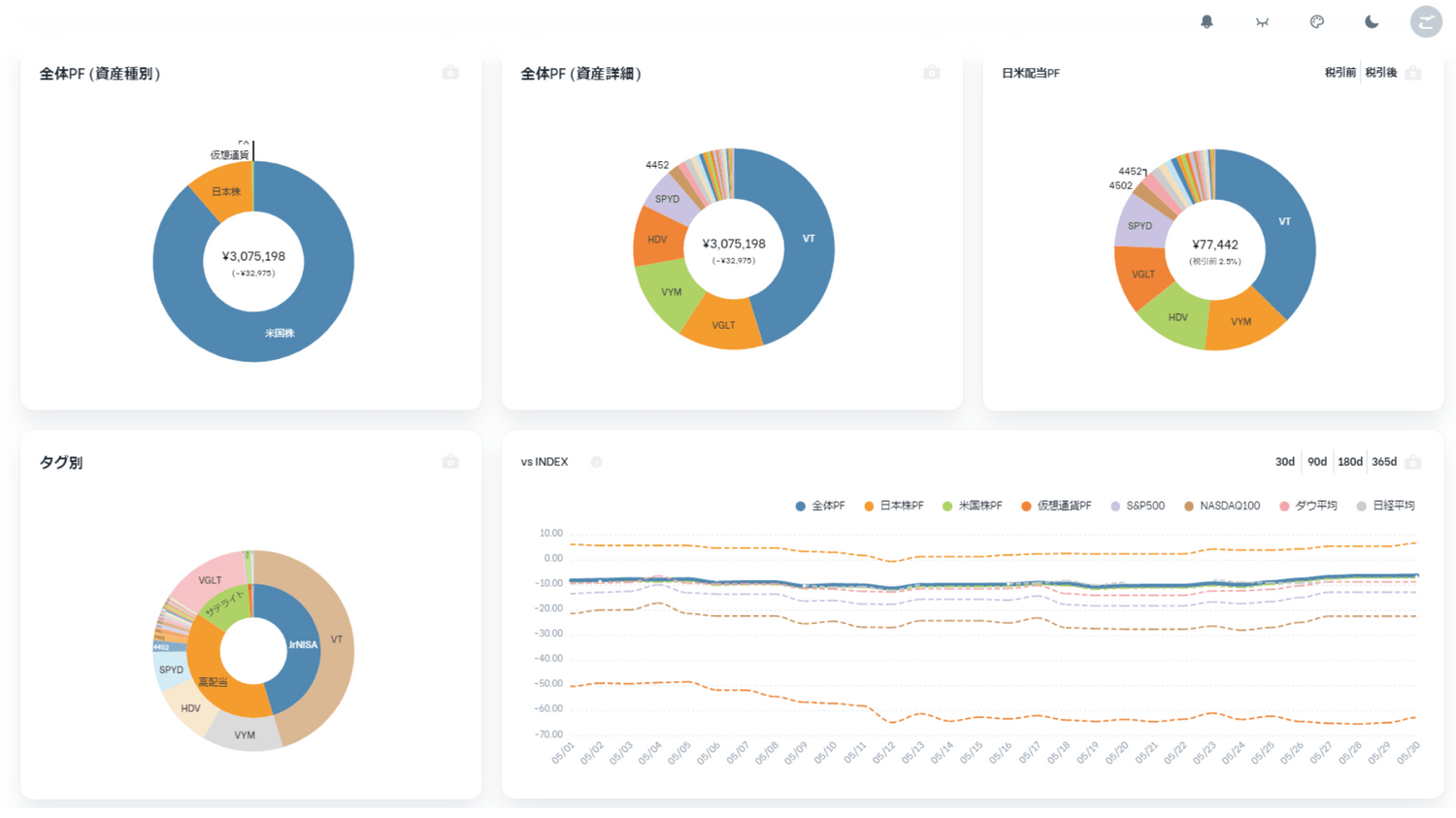
Task: Click HDV outer slice in タグ別 chart
Action: pyautogui.click(x=190, y=708)
